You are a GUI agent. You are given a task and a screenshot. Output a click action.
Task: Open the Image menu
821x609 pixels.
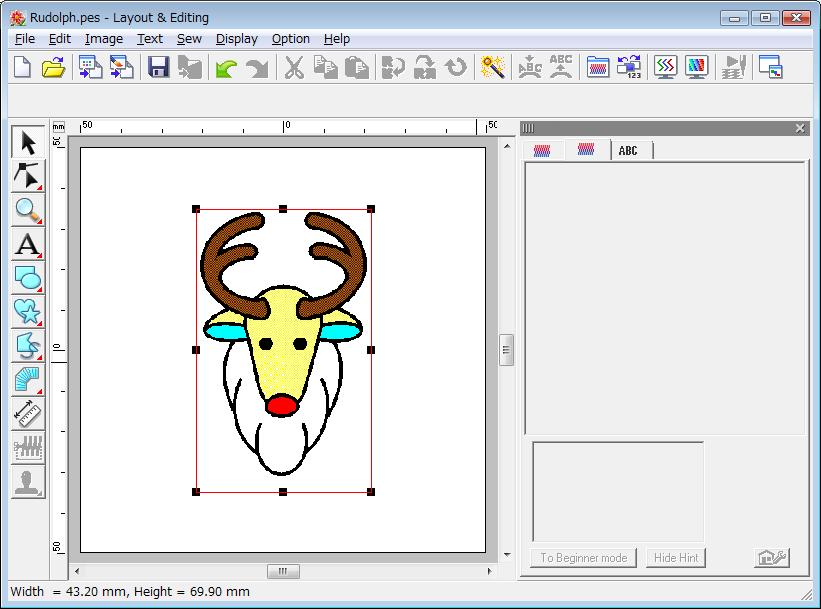[x=104, y=39]
